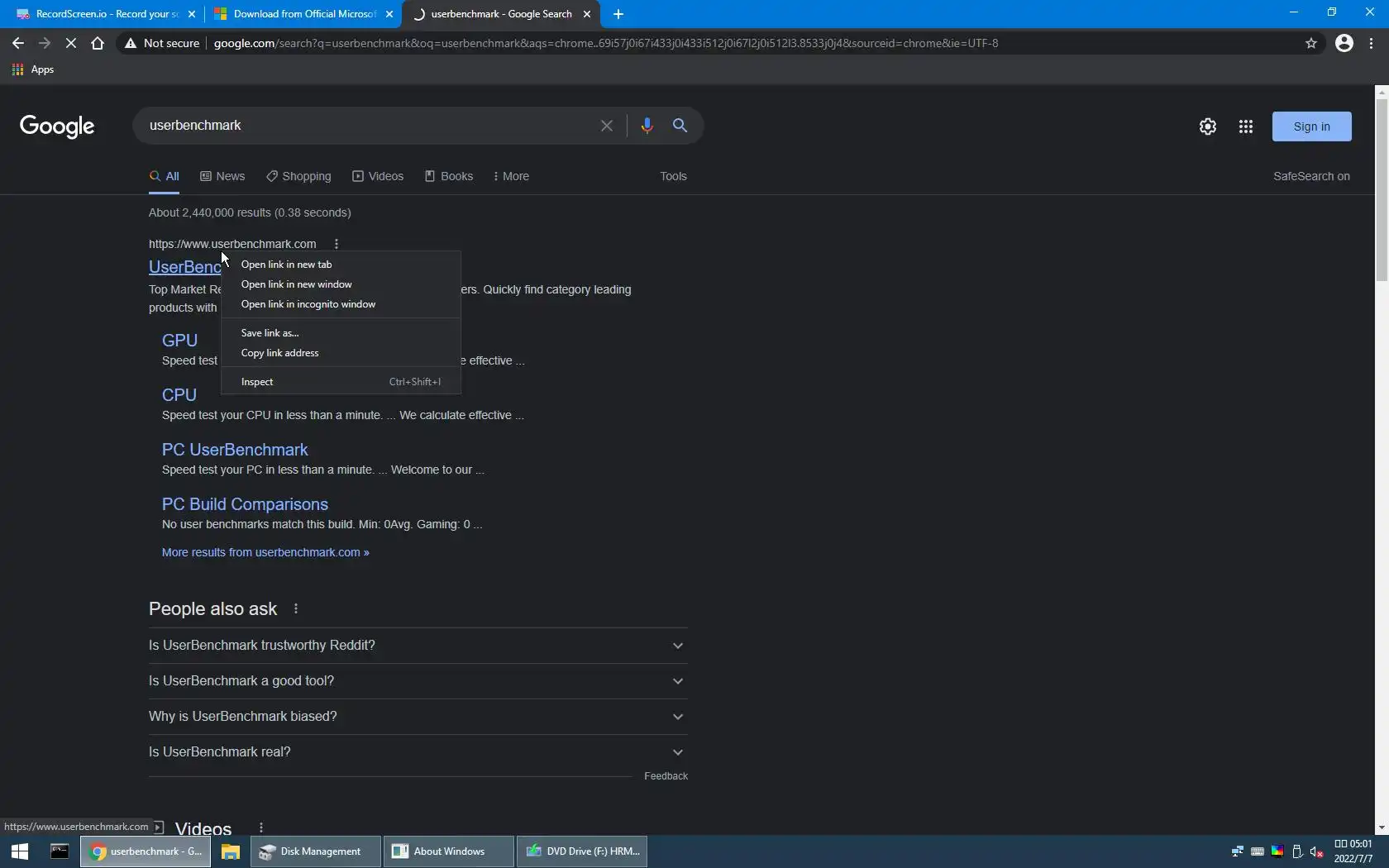This screenshot has width=1389, height=868.
Task: Open the Apps bookmarks shortcut
Action: pyautogui.click(x=33, y=69)
